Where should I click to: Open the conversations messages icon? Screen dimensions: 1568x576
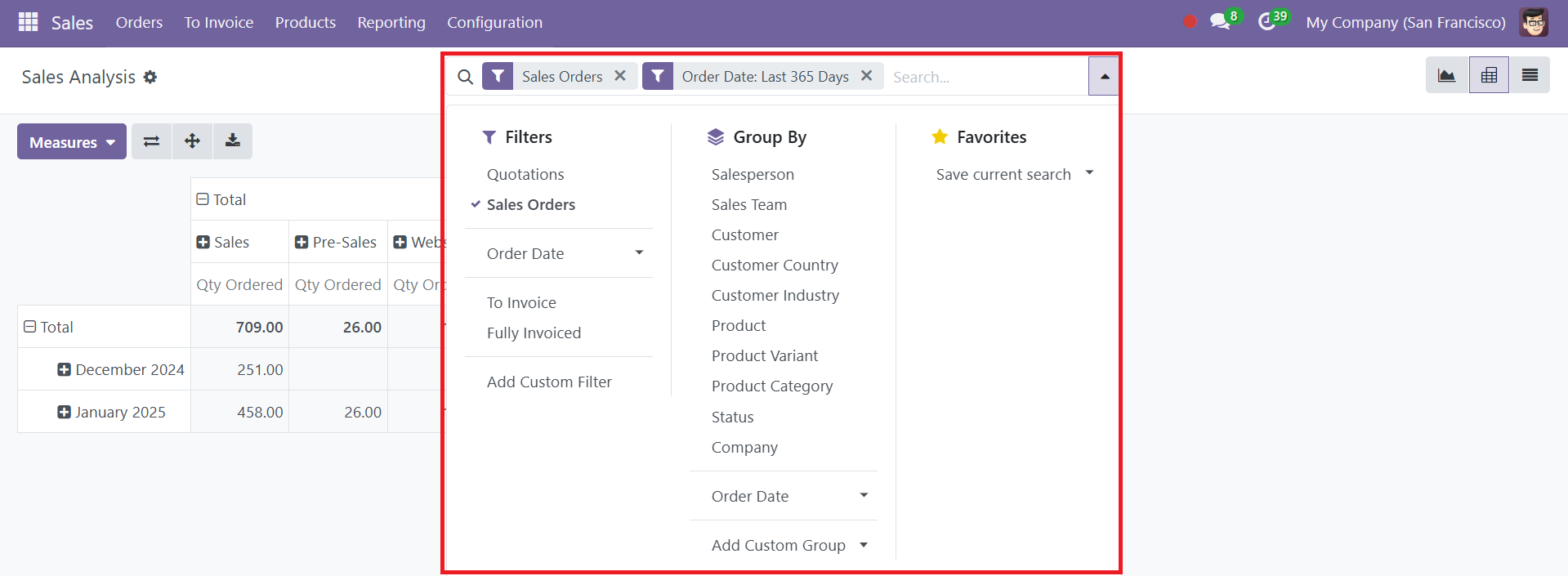pos(1222,22)
